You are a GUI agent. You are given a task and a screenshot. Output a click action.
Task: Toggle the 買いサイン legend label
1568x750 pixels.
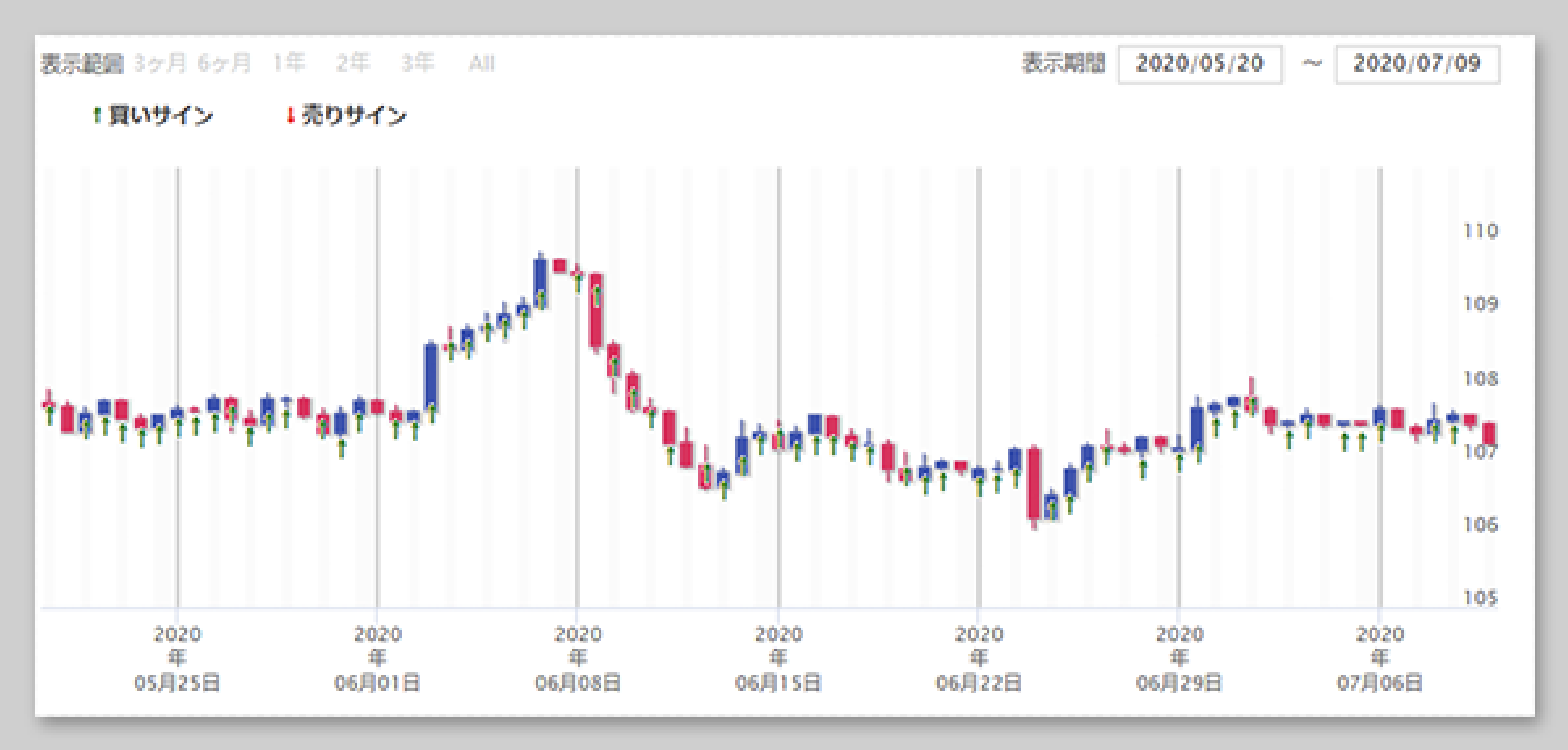tap(161, 115)
